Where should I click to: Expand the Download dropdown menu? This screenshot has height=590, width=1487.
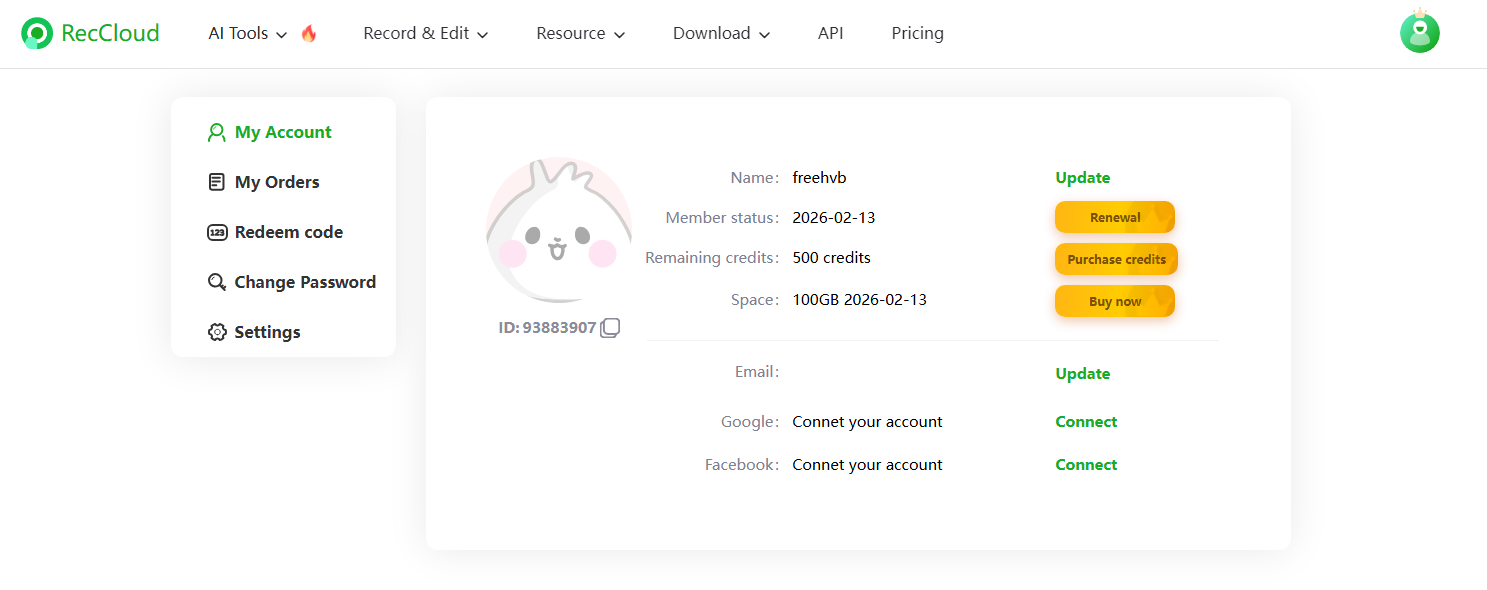tap(721, 33)
